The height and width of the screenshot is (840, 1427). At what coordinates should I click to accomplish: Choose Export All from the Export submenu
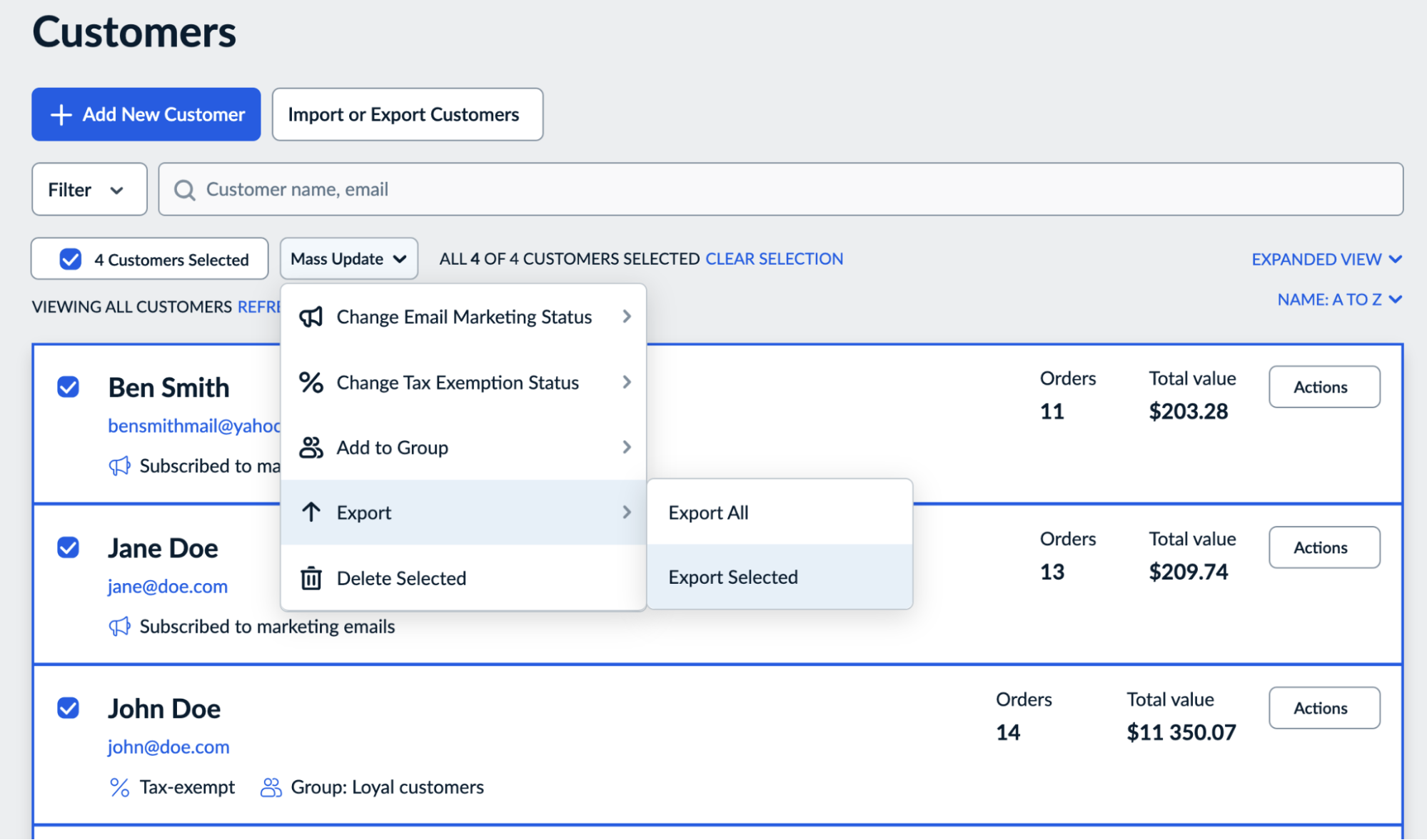point(707,512)
